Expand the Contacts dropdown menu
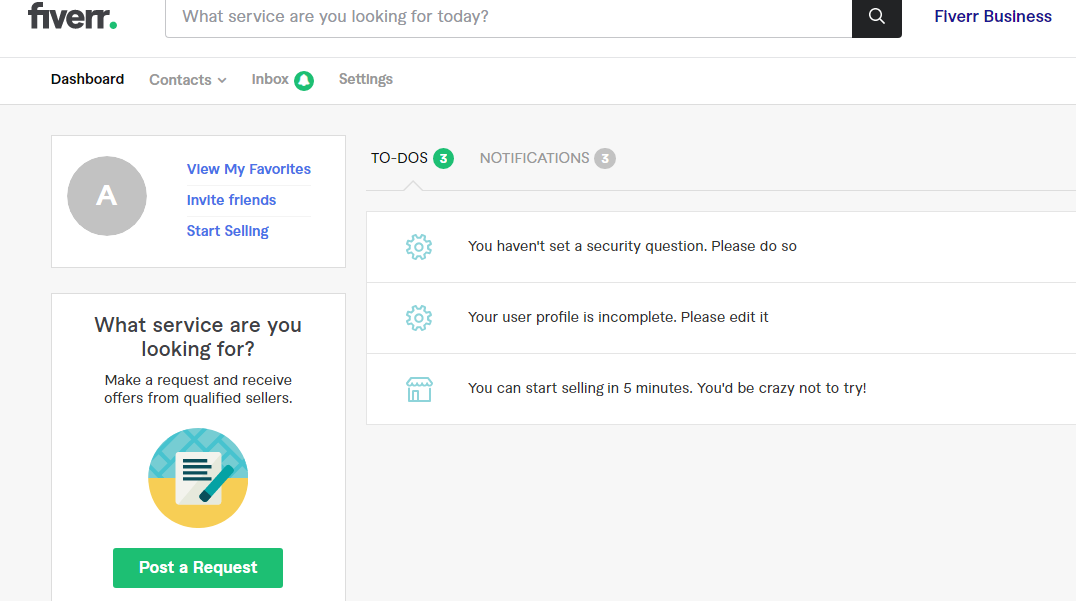Image resolution: width=1076 pixels, height=601 pixels. click(187, 80)
